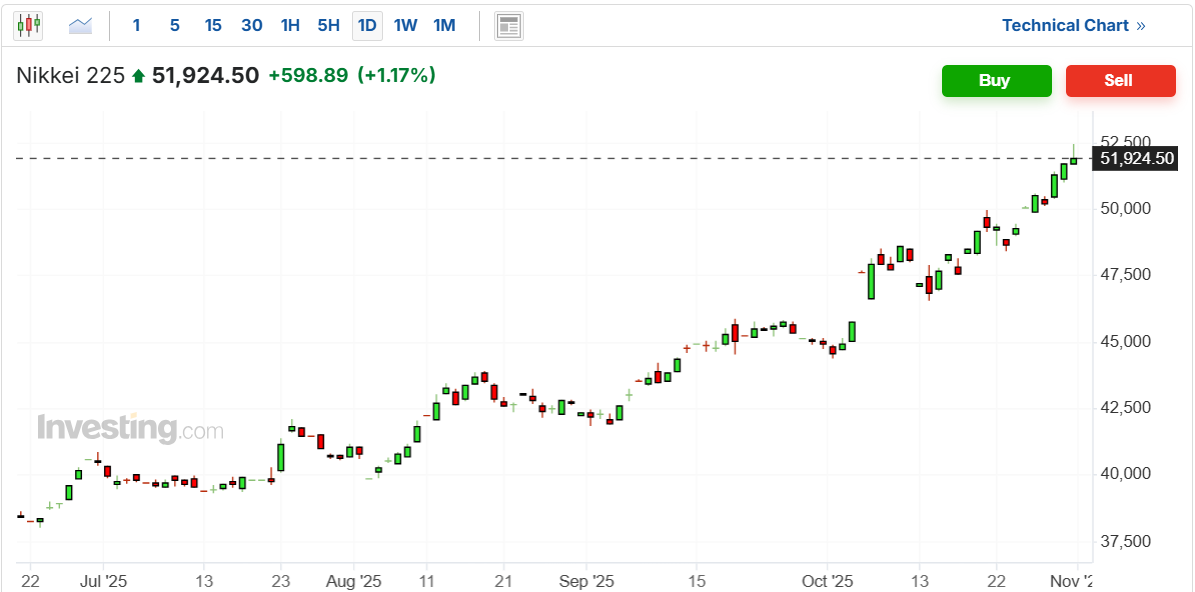Set chart interval to 5H
Viewport: 1195px width, 592px height.
[x=328, y=26]
